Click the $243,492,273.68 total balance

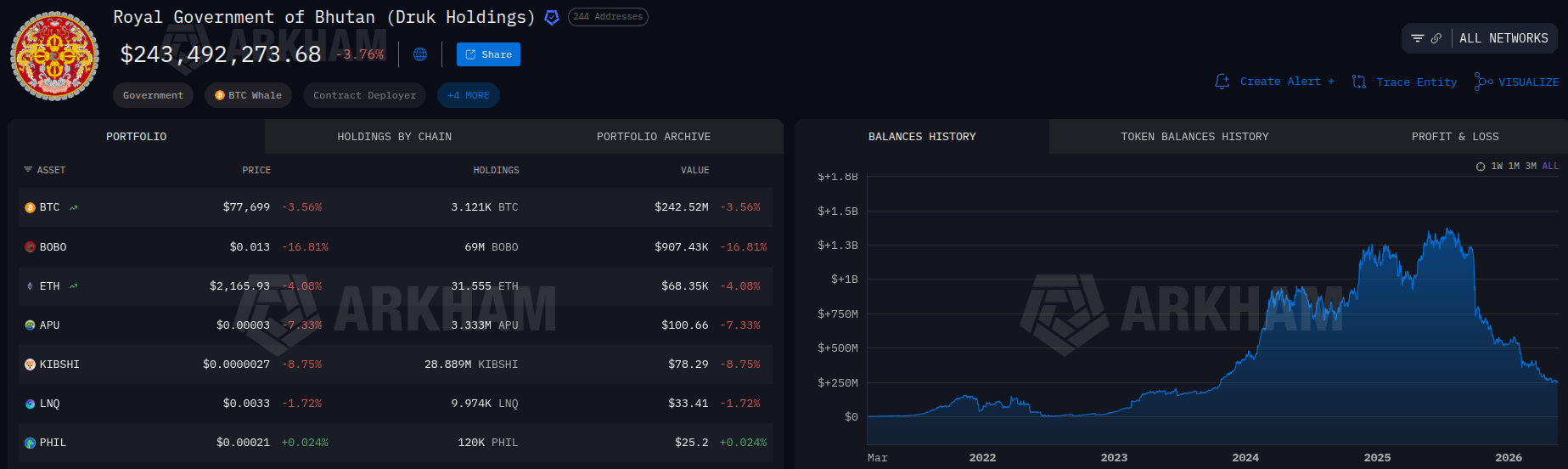pos(221,54)
